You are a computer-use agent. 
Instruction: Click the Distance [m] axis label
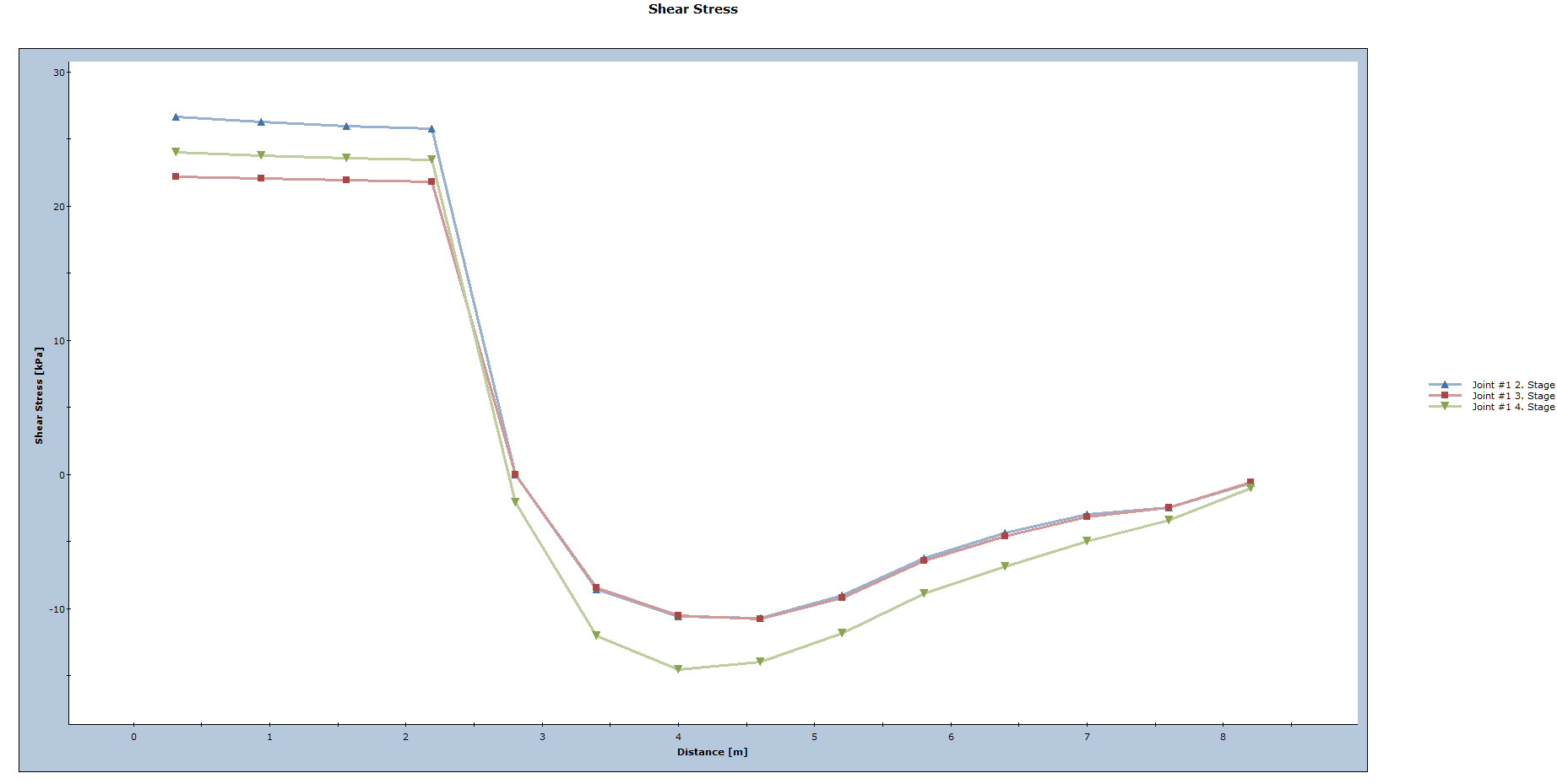[712, 752]
